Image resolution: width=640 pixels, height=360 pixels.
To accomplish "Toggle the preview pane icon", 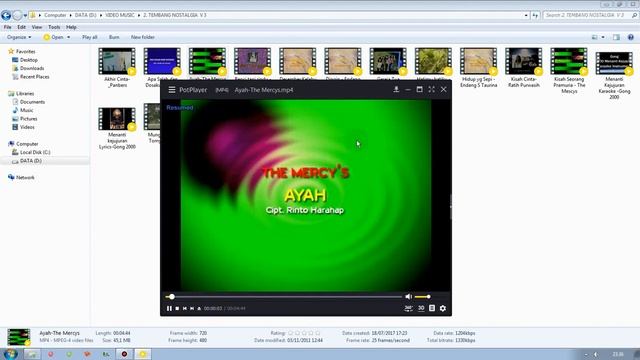I will pyautogui.click(x=616, y=37).
